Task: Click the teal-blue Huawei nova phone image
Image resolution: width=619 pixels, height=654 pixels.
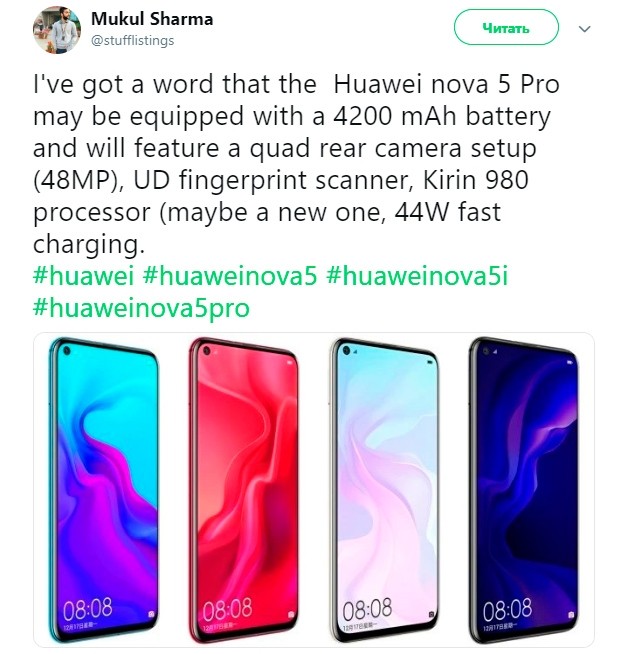Action: point(103,490)
